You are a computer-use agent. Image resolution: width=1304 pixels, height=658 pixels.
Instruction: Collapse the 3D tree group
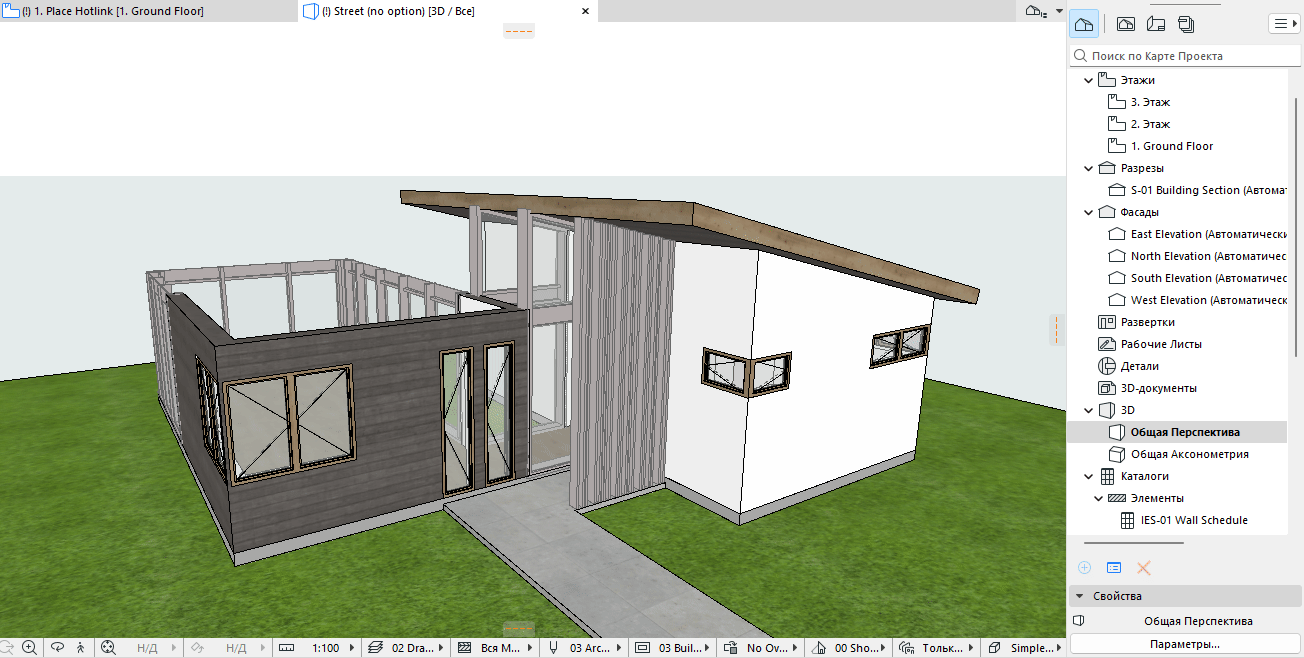[x=1089, y=410]
